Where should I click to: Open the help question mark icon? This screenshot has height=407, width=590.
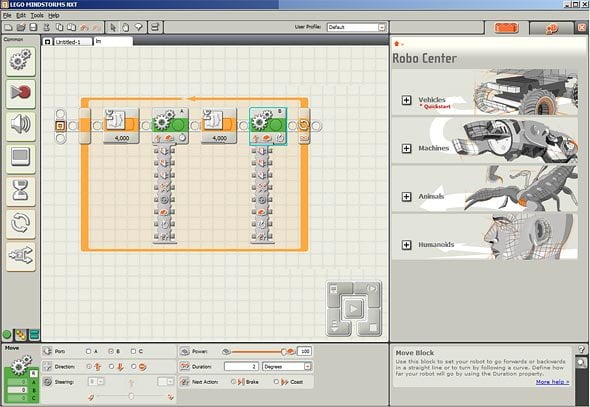(581, 349)
